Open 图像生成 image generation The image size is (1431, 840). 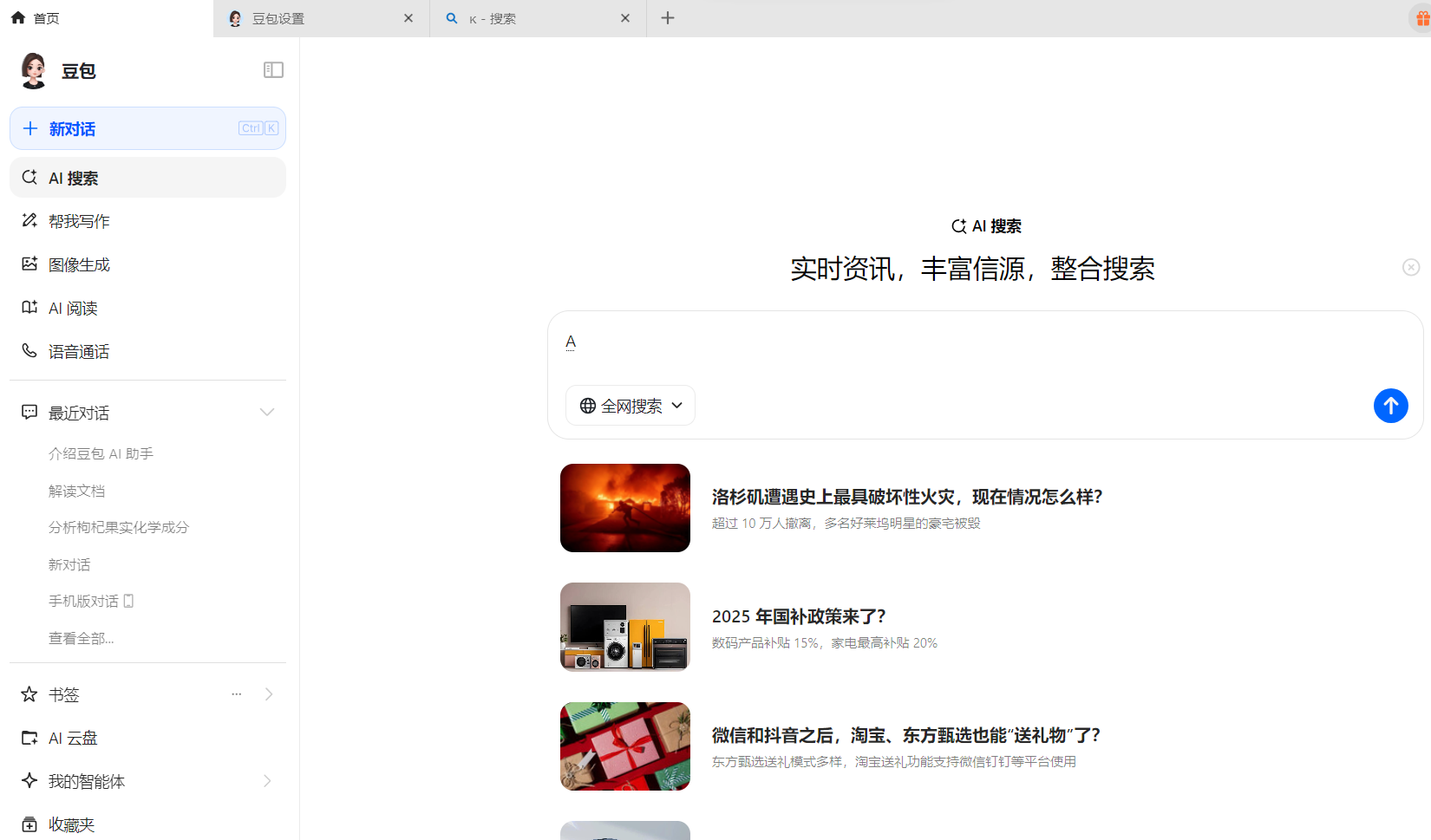147,264
